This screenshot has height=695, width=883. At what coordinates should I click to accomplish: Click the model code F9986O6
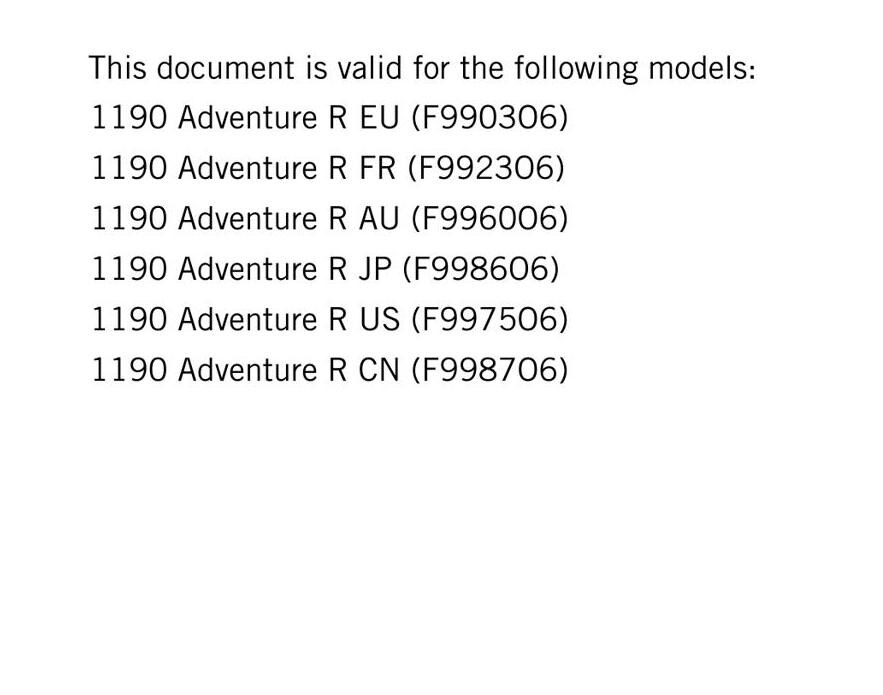tap(480, 269)
